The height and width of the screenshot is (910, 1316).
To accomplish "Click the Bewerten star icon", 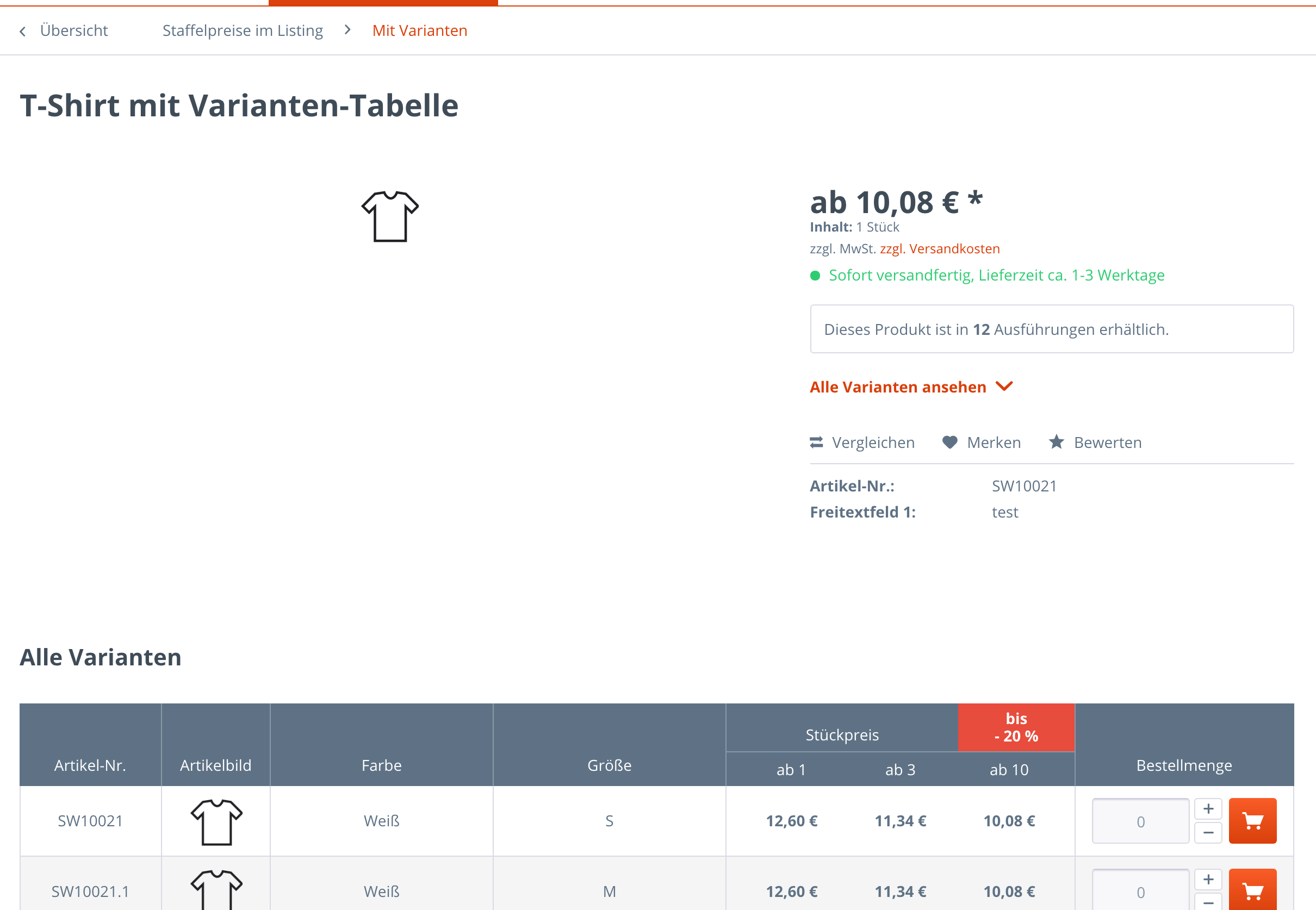I will coord(1057,442).
